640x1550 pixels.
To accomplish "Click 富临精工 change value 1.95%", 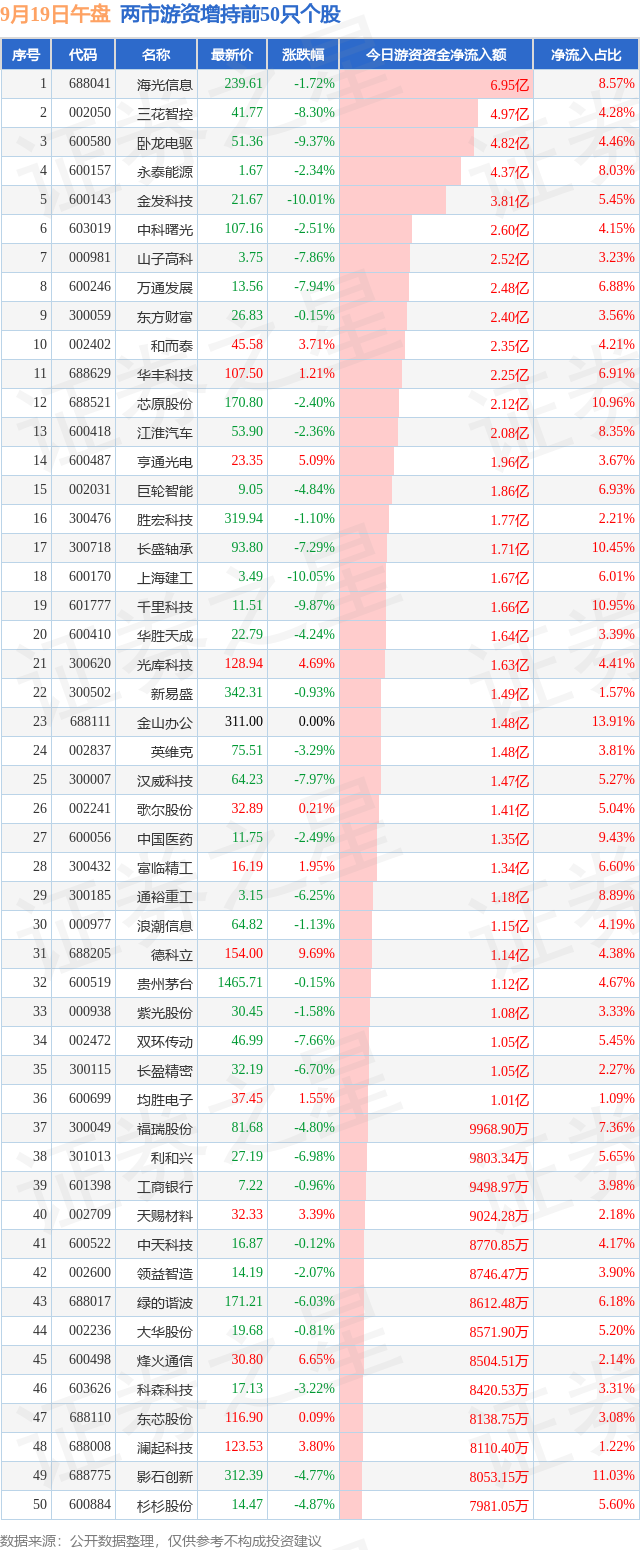I will pos(316,867).
